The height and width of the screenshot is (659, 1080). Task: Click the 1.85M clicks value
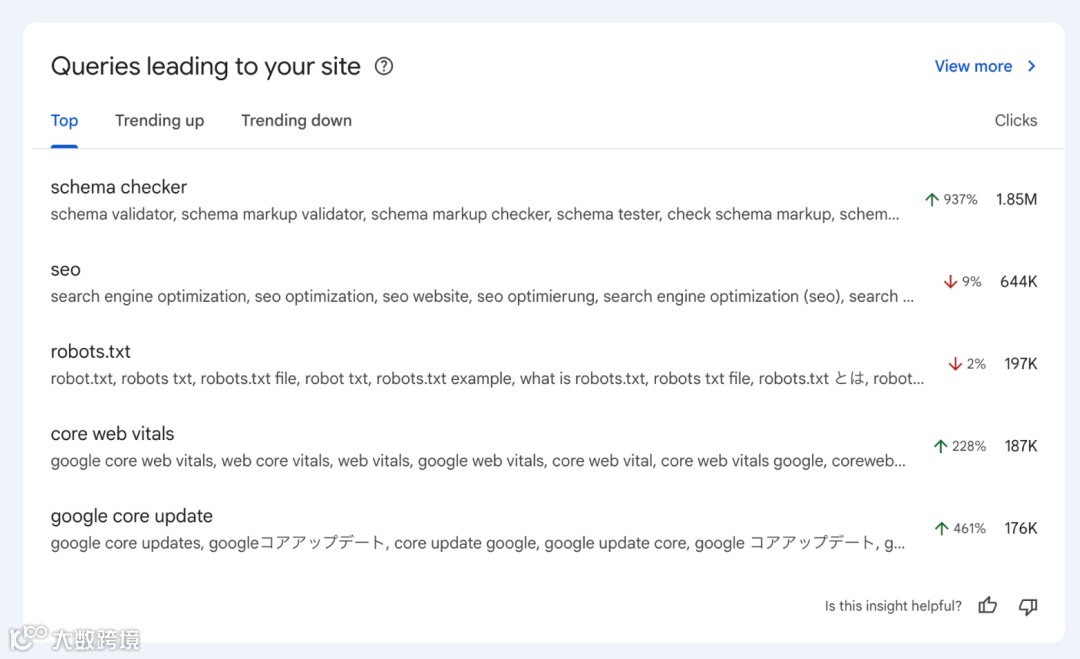click(x=1016, y=200)
